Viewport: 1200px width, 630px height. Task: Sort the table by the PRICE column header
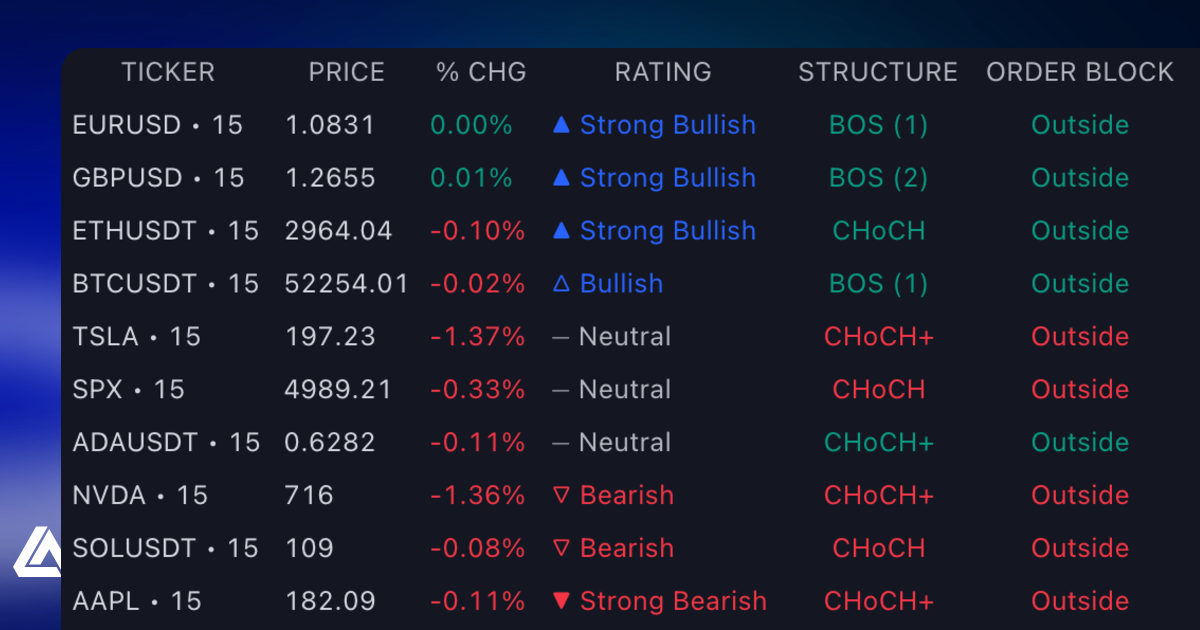(346, 71)
